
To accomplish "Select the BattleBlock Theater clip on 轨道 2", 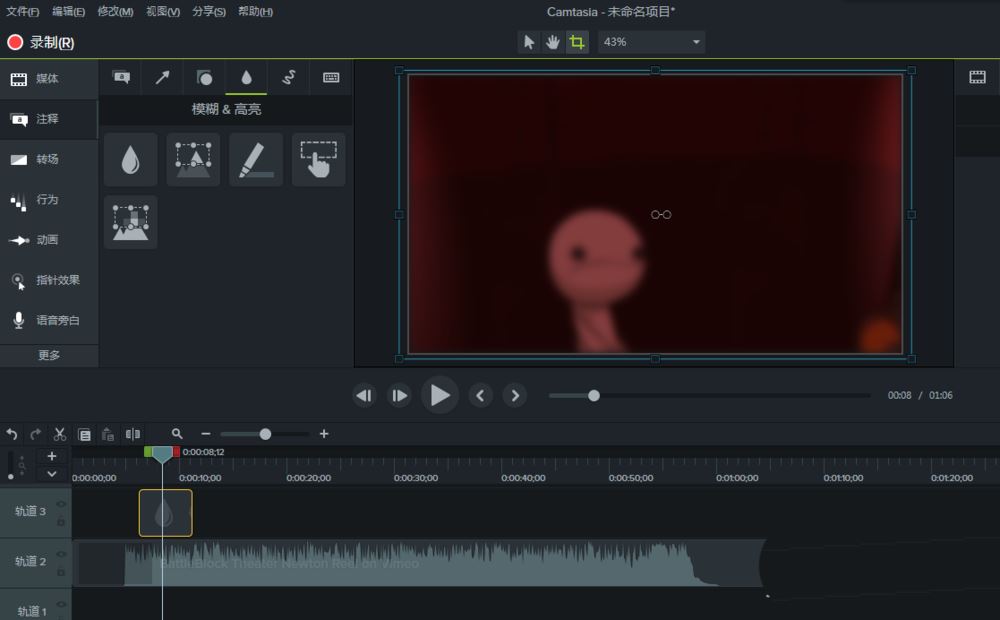I will point(418,563).
